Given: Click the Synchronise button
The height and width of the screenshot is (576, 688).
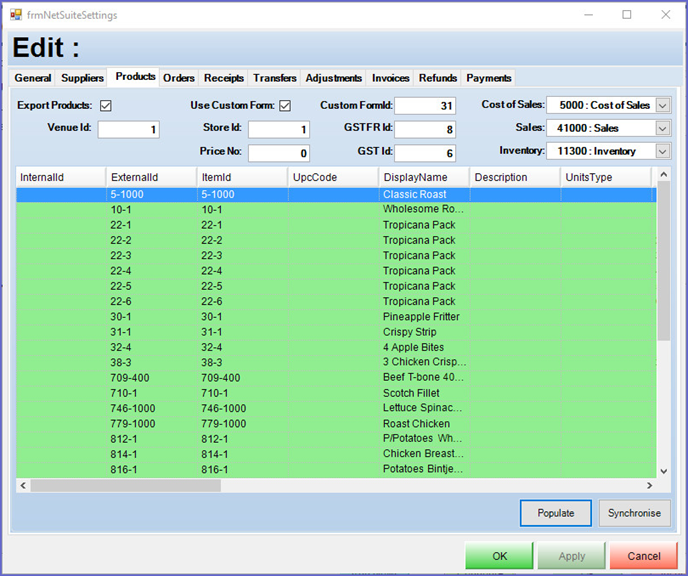Looking at the screenshot, I should (x=634, y=513).
